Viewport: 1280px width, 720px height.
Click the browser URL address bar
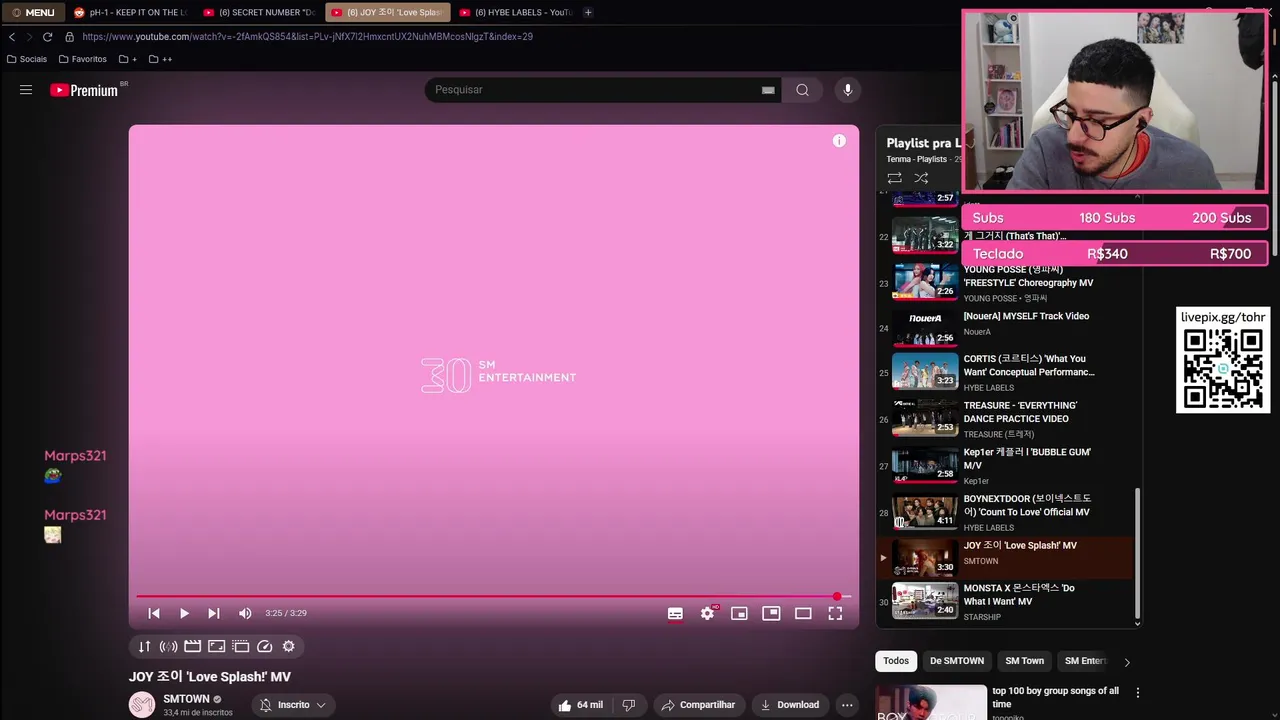(307, 37)
